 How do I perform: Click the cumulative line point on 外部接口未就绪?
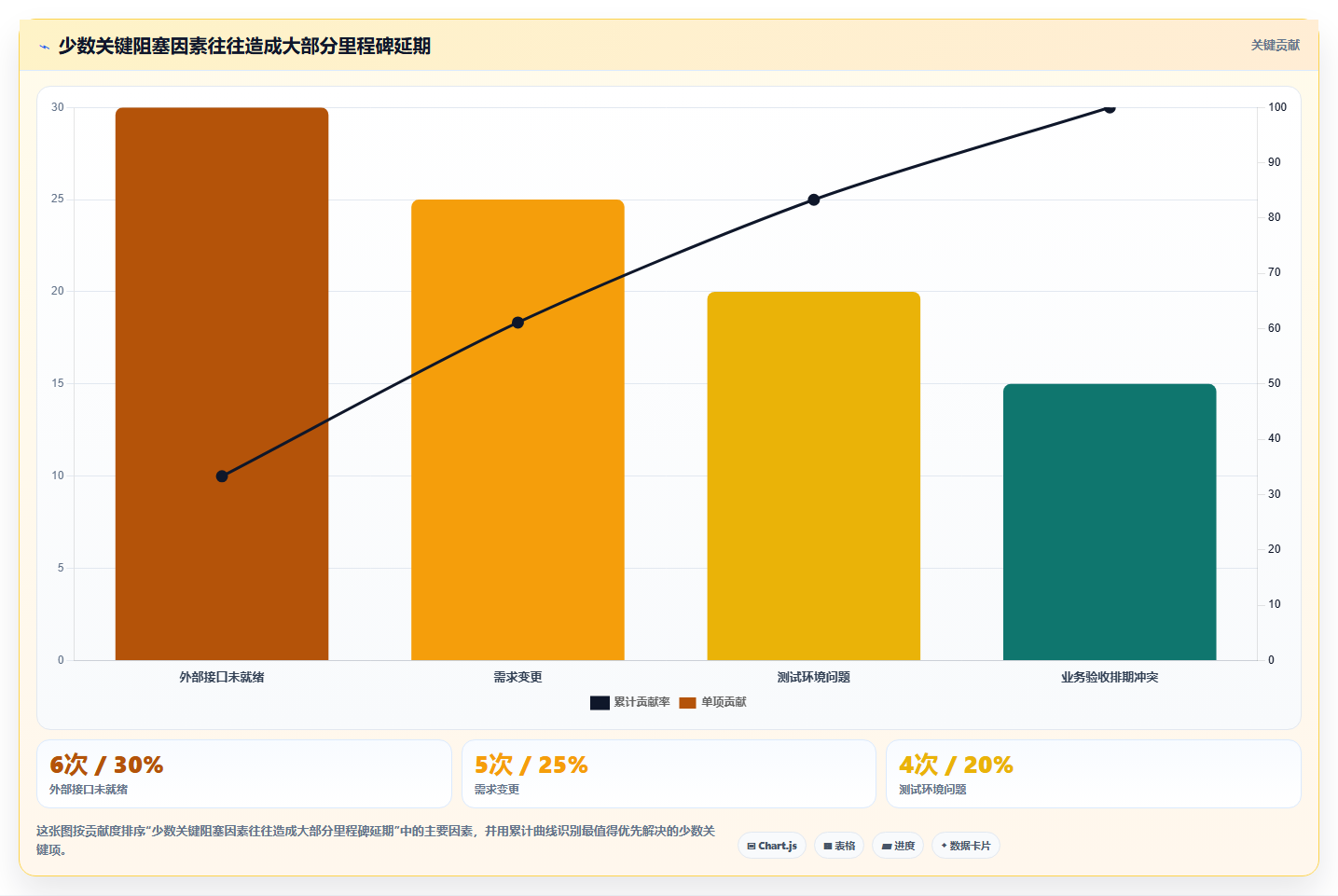222,476
